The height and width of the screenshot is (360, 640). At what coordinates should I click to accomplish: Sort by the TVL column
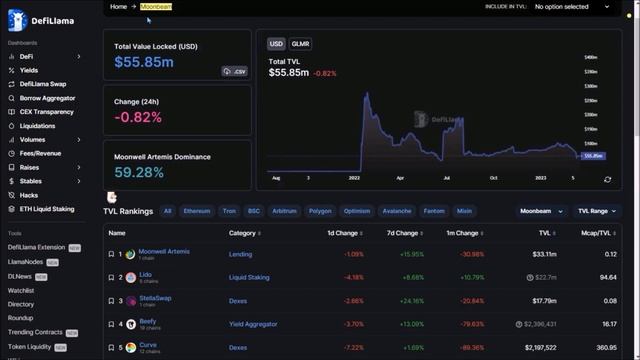coord(547,233)
